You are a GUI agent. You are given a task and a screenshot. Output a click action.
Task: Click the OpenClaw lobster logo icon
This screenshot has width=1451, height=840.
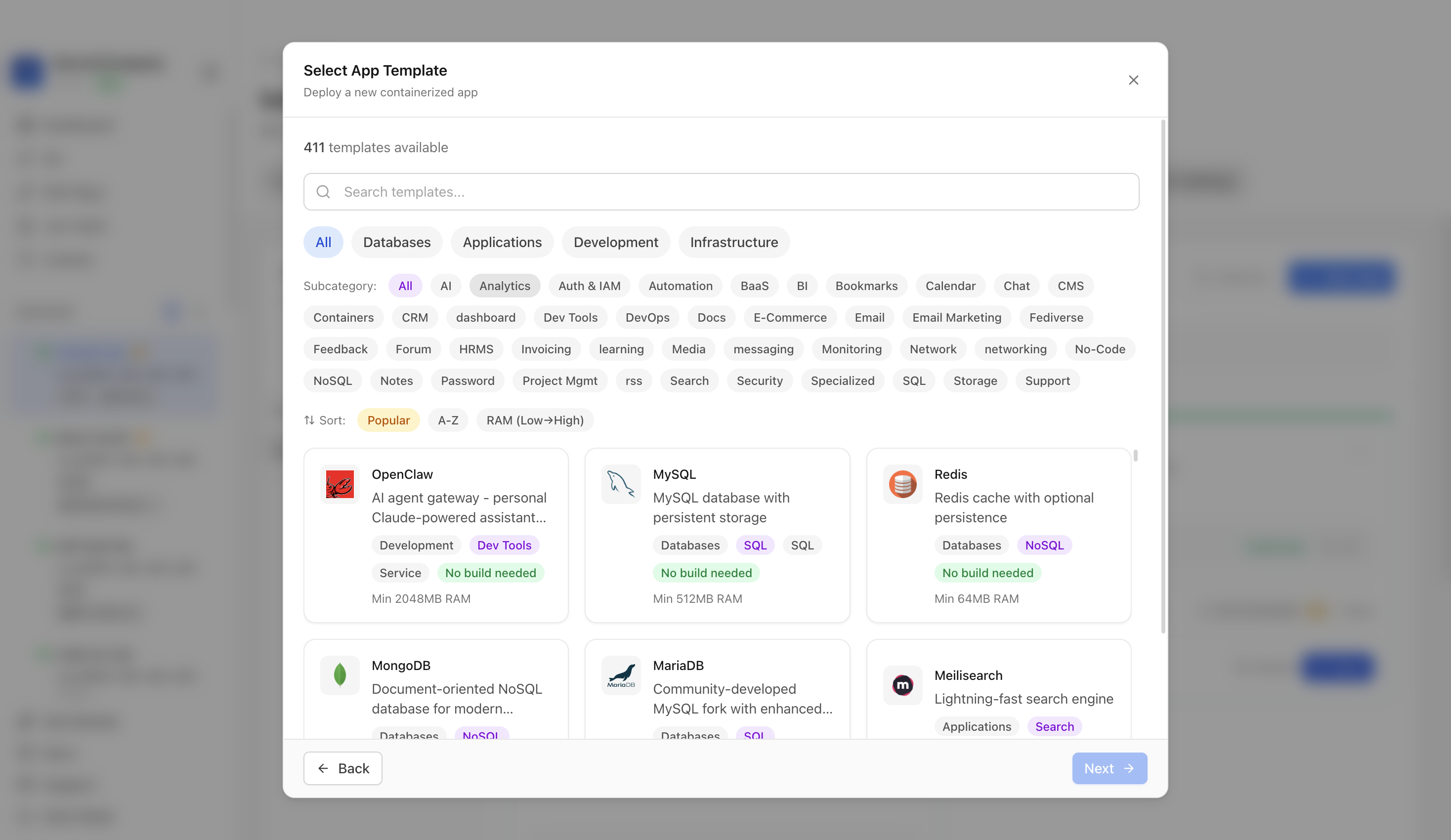pos(340,484)
